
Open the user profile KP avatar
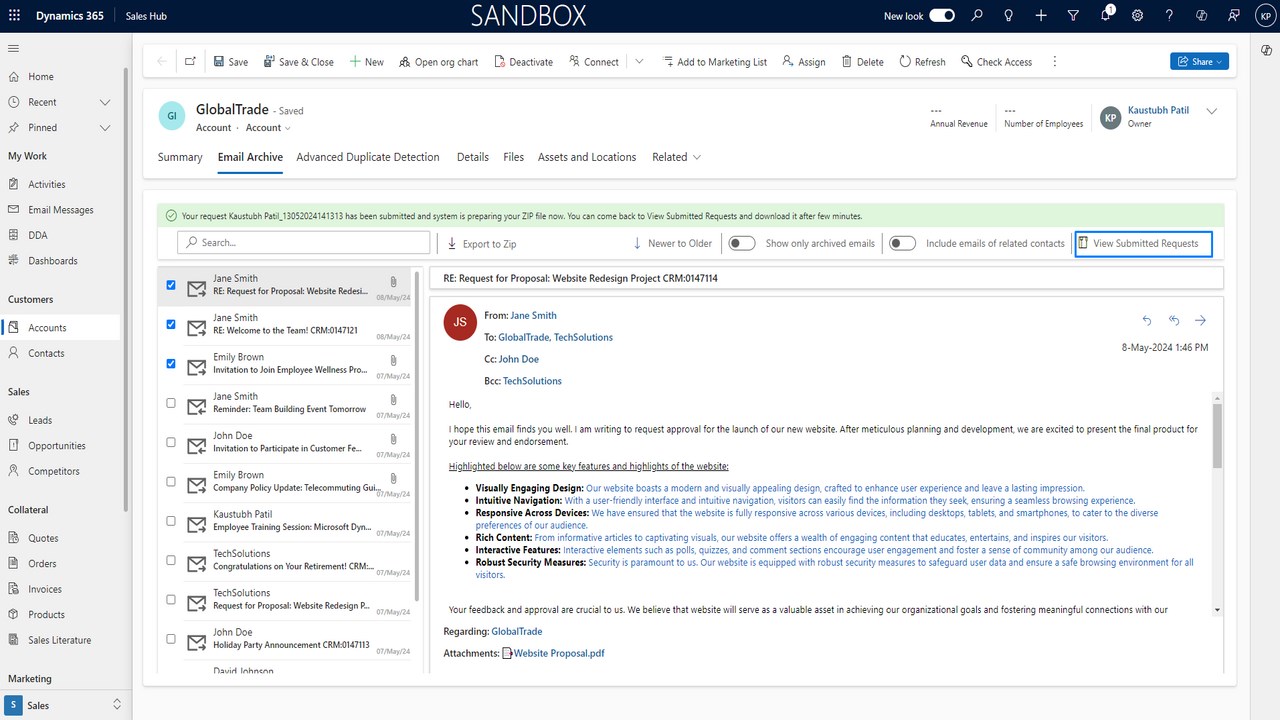click(1265, 16)
